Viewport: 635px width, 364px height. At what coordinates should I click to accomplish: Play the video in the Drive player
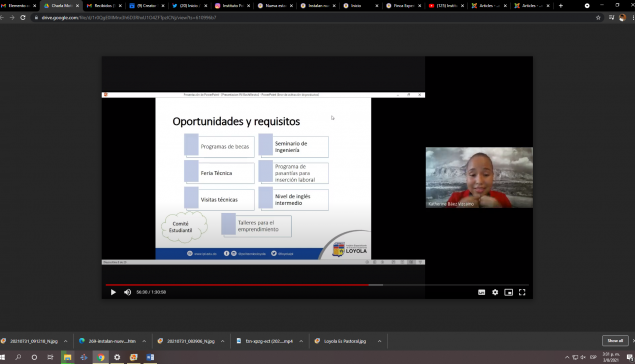pos(113,292)
